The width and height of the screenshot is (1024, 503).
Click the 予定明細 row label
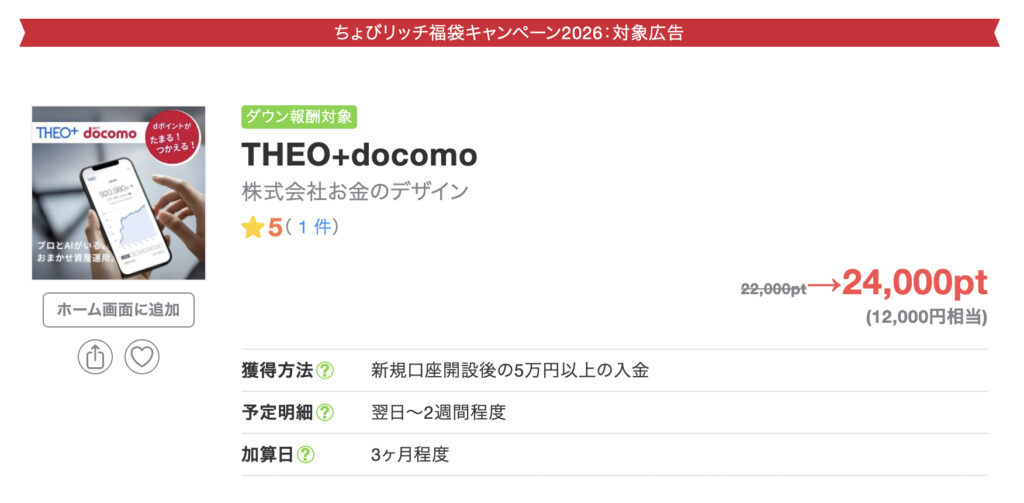click(x=277, y=412)
